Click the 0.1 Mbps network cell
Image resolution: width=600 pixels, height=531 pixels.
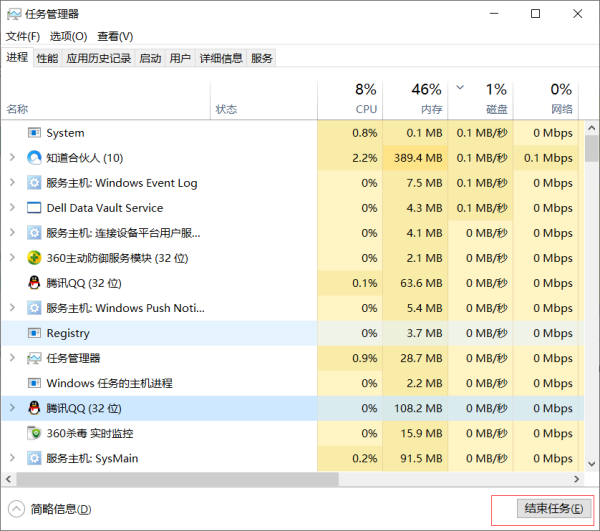click(548, 158)
